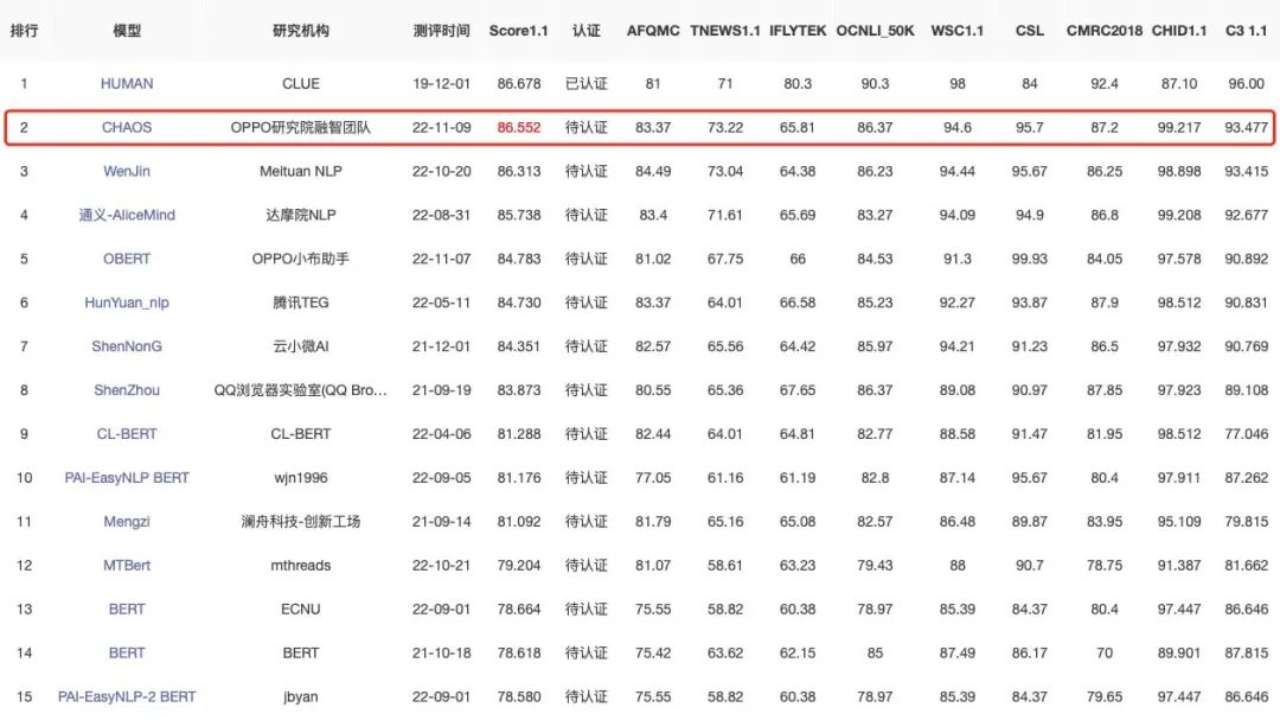The width and height of the screenshot is (1280, 720).
Task: Click the ShenNonG model link
Action: point(127,346)
